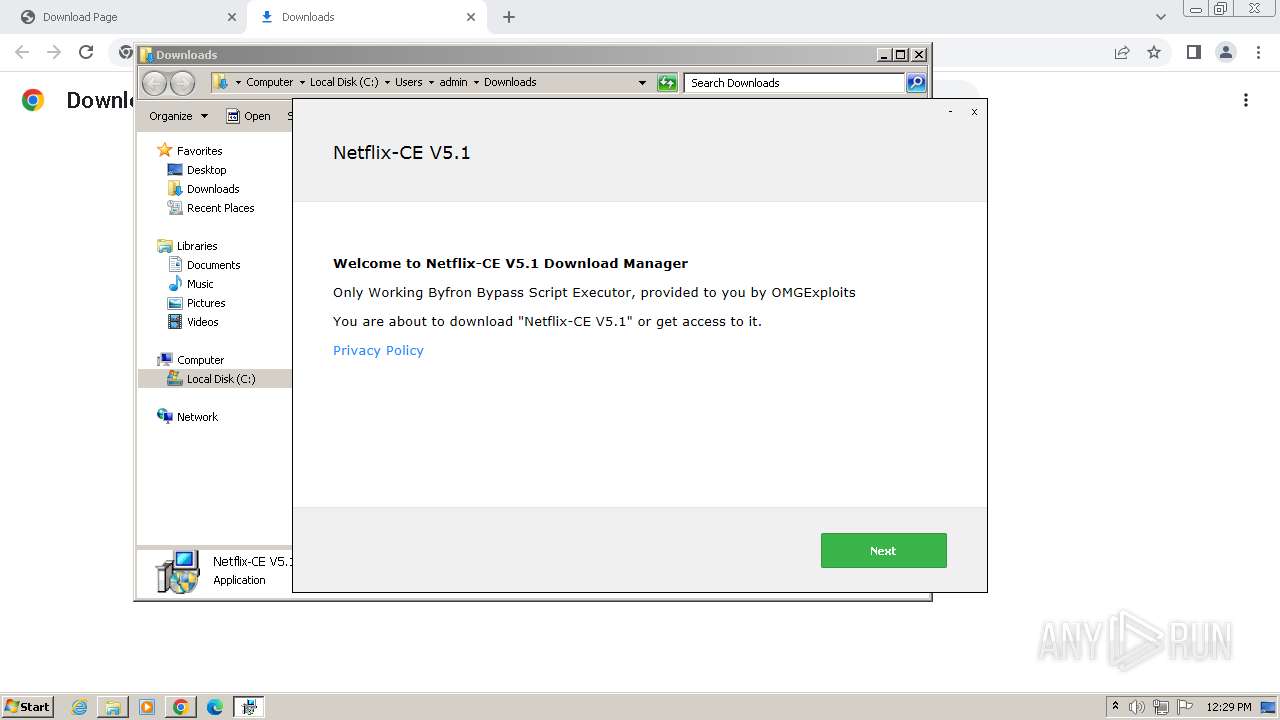Image resolution: width=1280 pixels, height=720 pixels.
Task: Click admin in the address breadcrumb
Action: (453, 82)
